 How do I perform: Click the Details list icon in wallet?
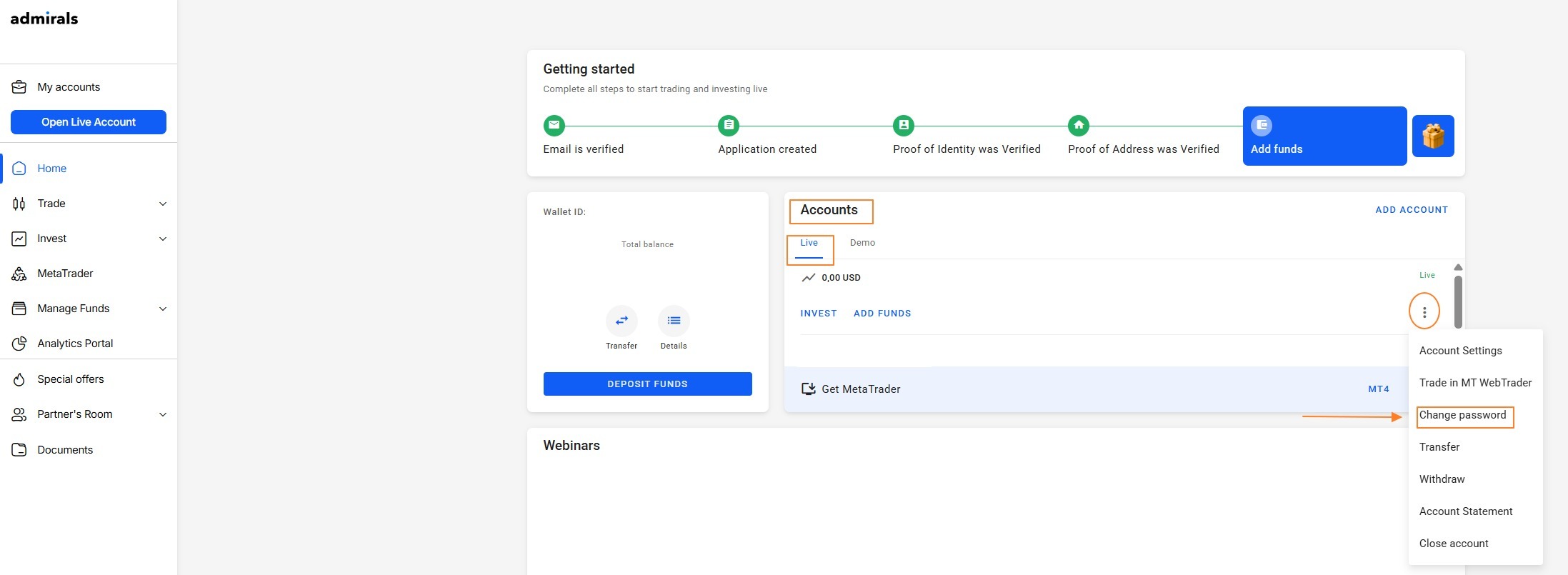674,321
